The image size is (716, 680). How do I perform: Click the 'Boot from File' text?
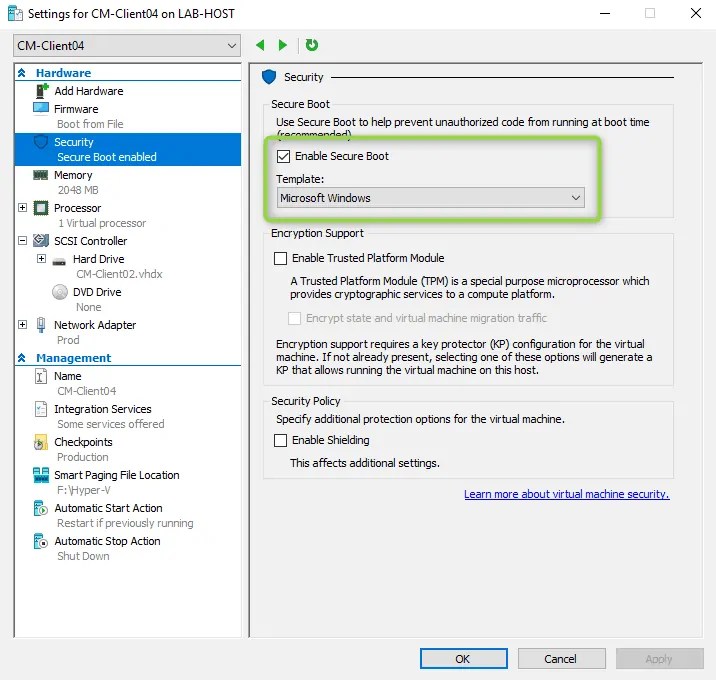(x=90, y=124)
